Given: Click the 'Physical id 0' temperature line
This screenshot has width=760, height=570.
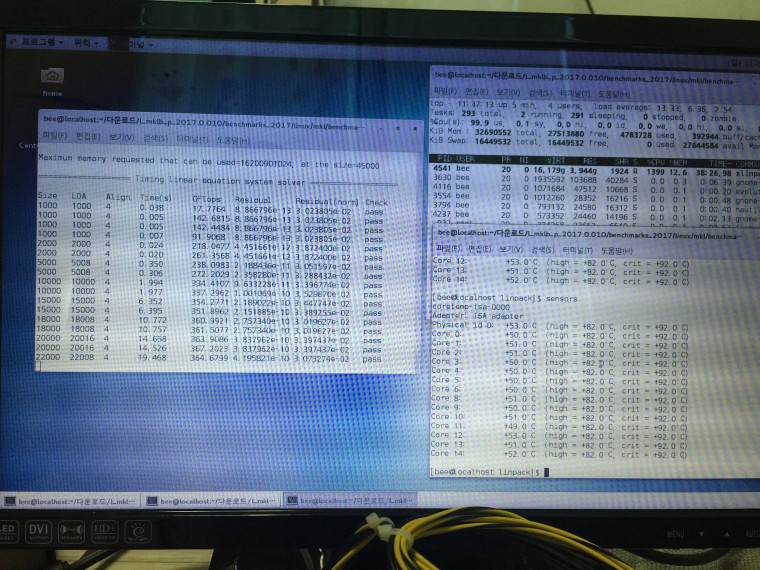Looking at the screenshot, I should click(560, 326).
